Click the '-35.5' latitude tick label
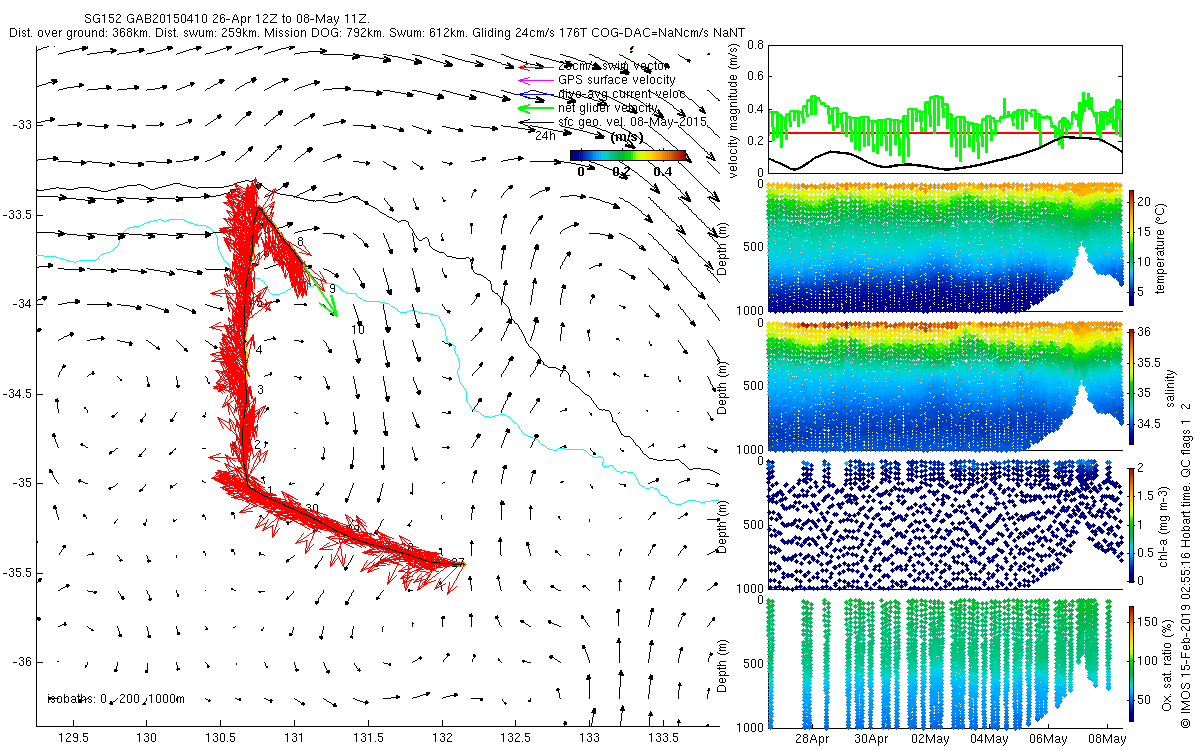The image size is (1200, 750). [x=17, y=573]
